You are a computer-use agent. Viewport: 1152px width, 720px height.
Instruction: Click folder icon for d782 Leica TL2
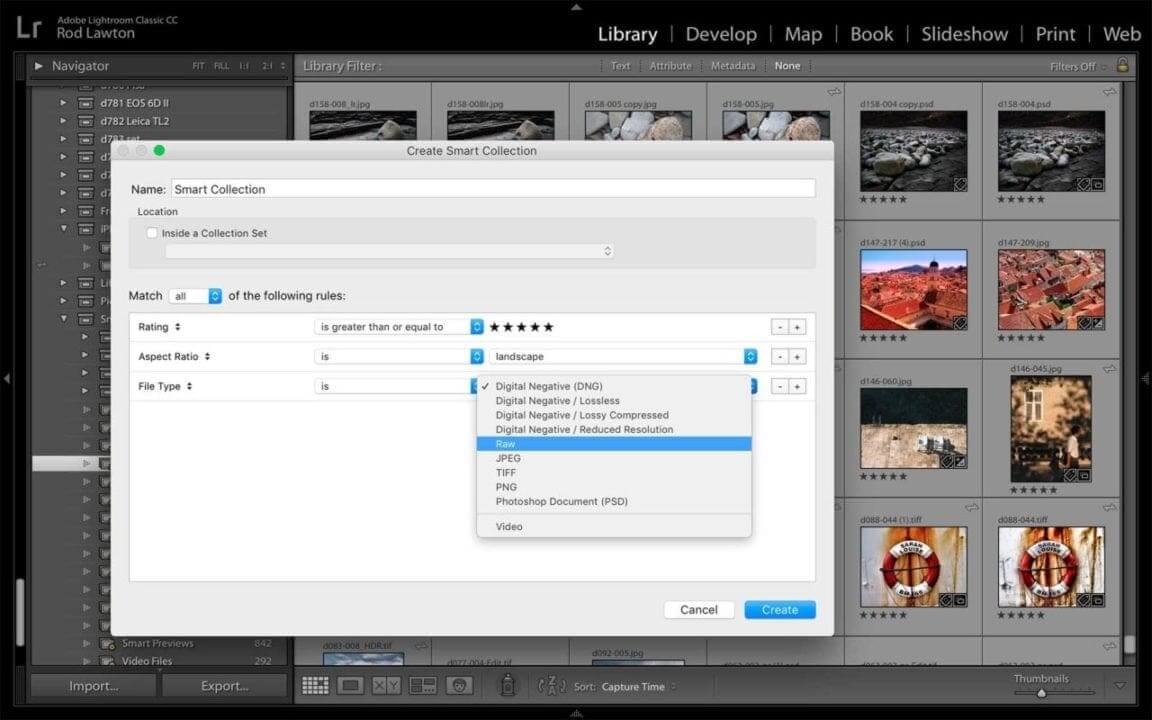click(x=85, y=121)
